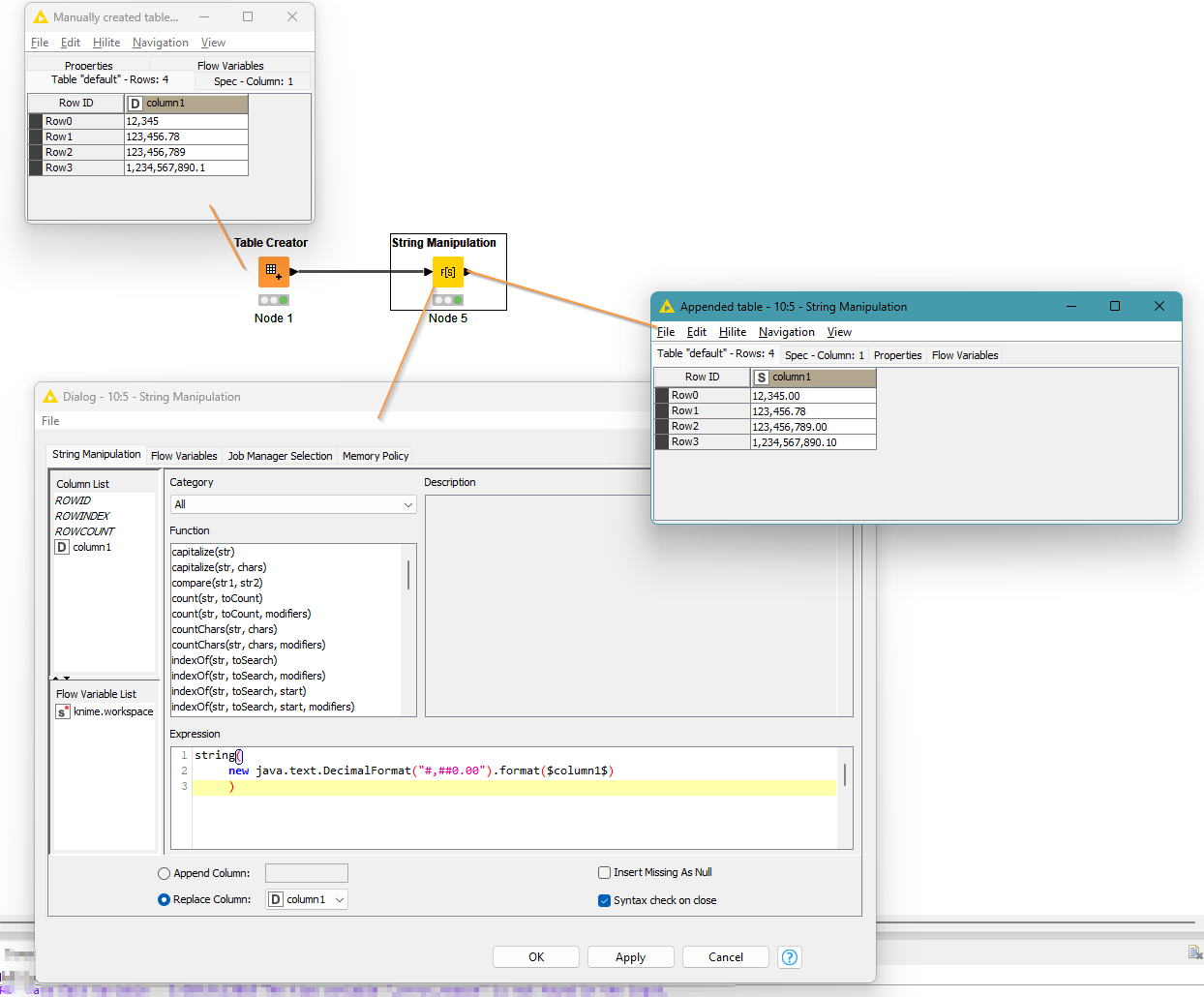This screenshot has width=1204, height=997.
Task: Click the String type icon in appended table header
Action: [762, 378]
